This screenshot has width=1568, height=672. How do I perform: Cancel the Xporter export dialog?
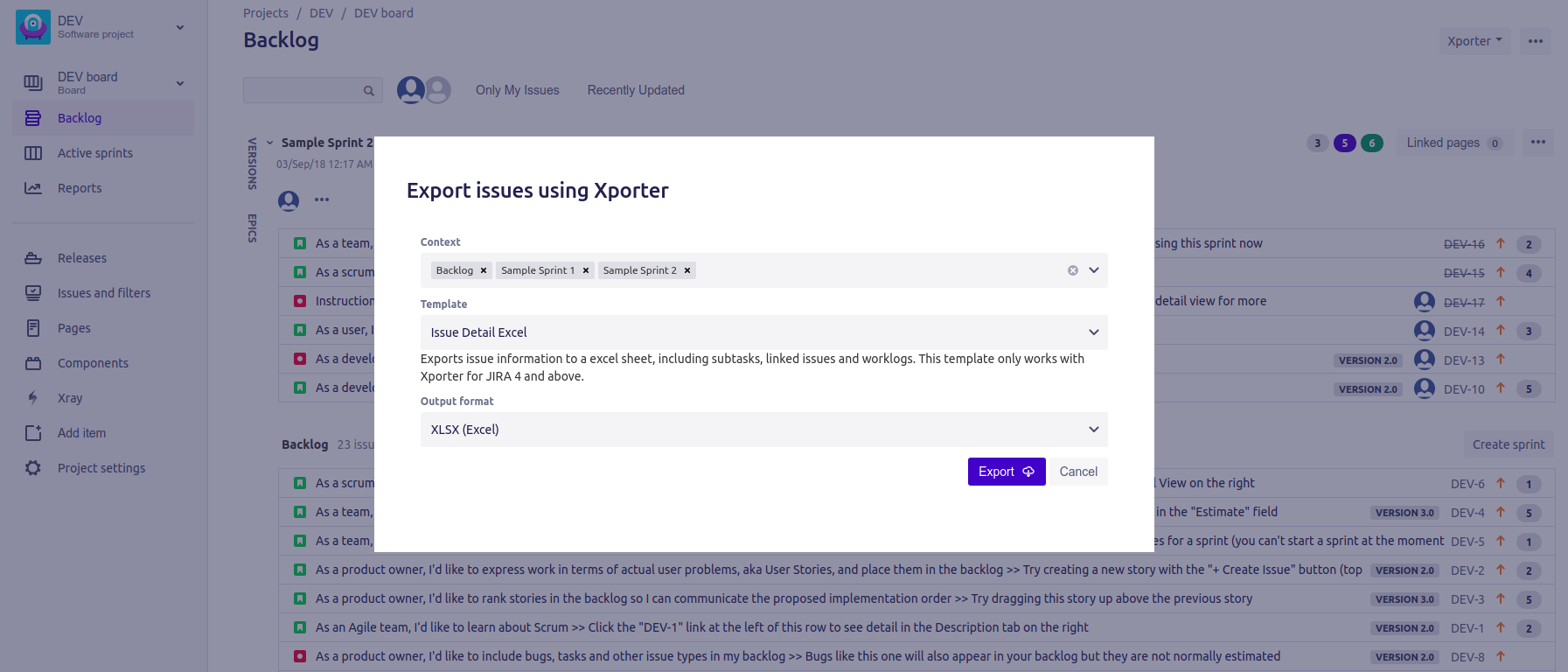(x=1078, y=472)
